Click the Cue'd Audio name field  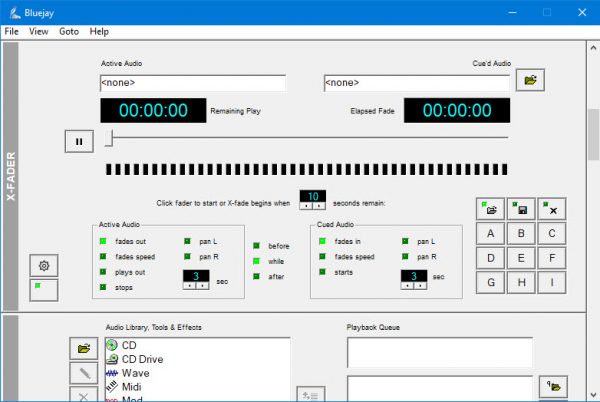coord(417,83)
